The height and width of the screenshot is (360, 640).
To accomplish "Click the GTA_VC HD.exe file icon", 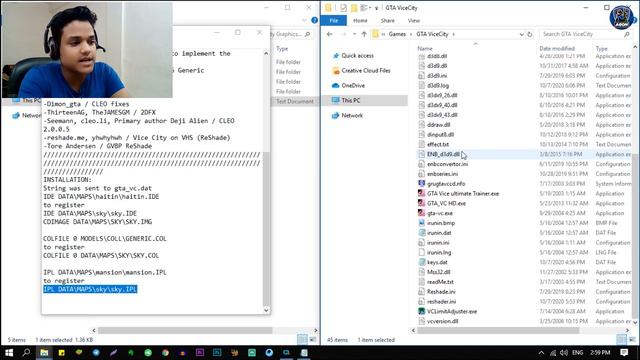I will 422,203.
